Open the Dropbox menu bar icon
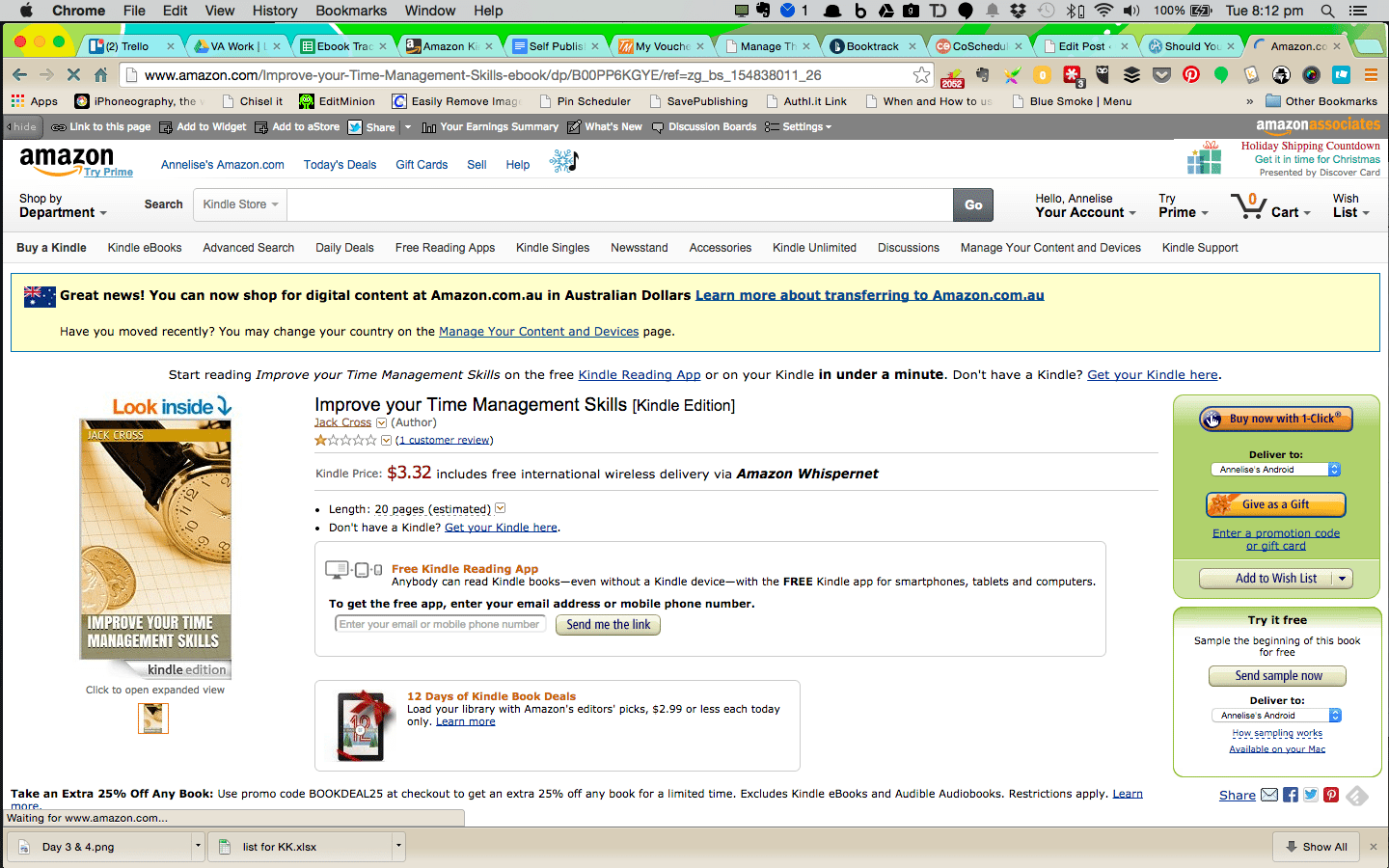 point(1018,11)
